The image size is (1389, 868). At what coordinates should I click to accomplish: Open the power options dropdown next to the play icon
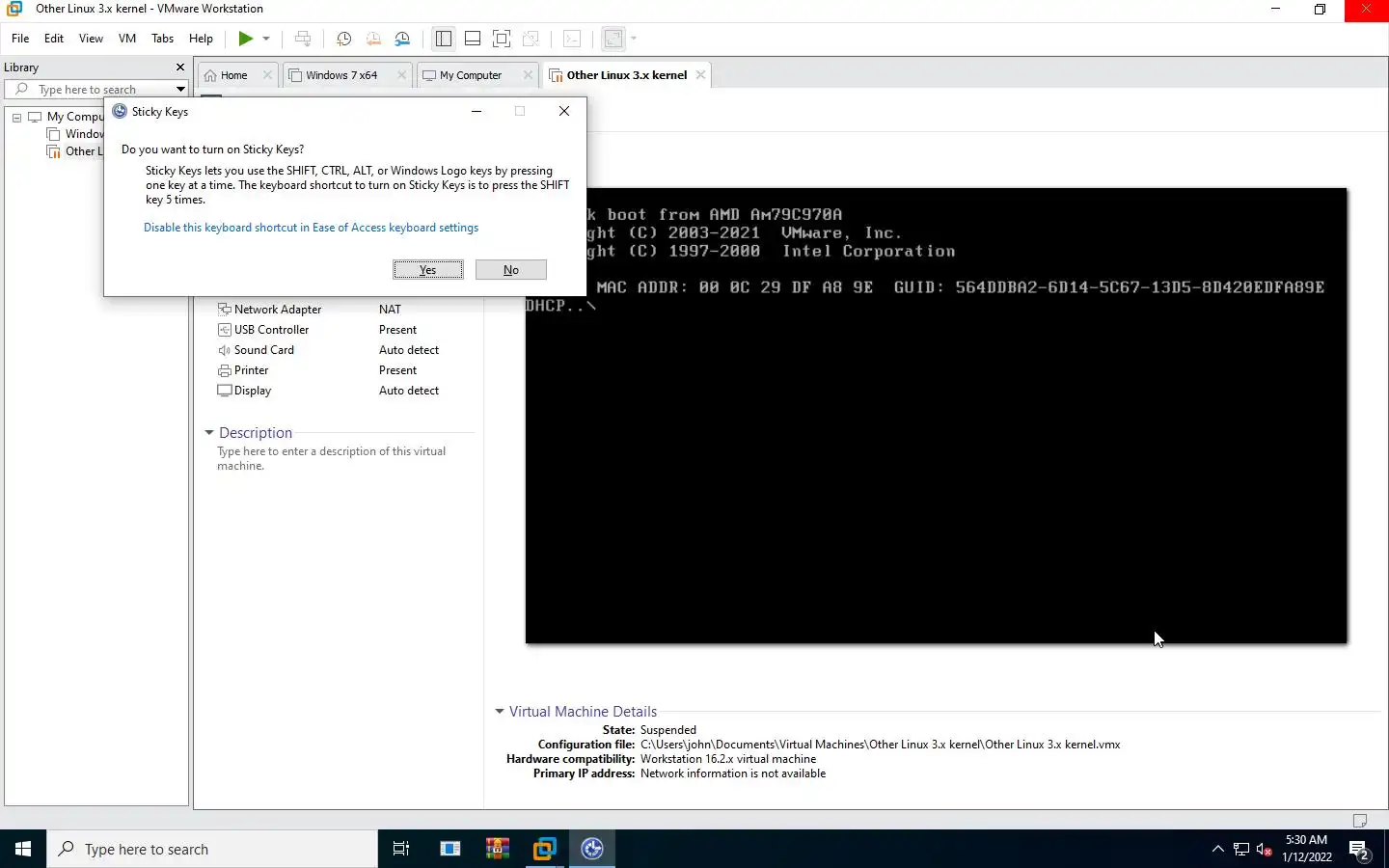(266, 39)
